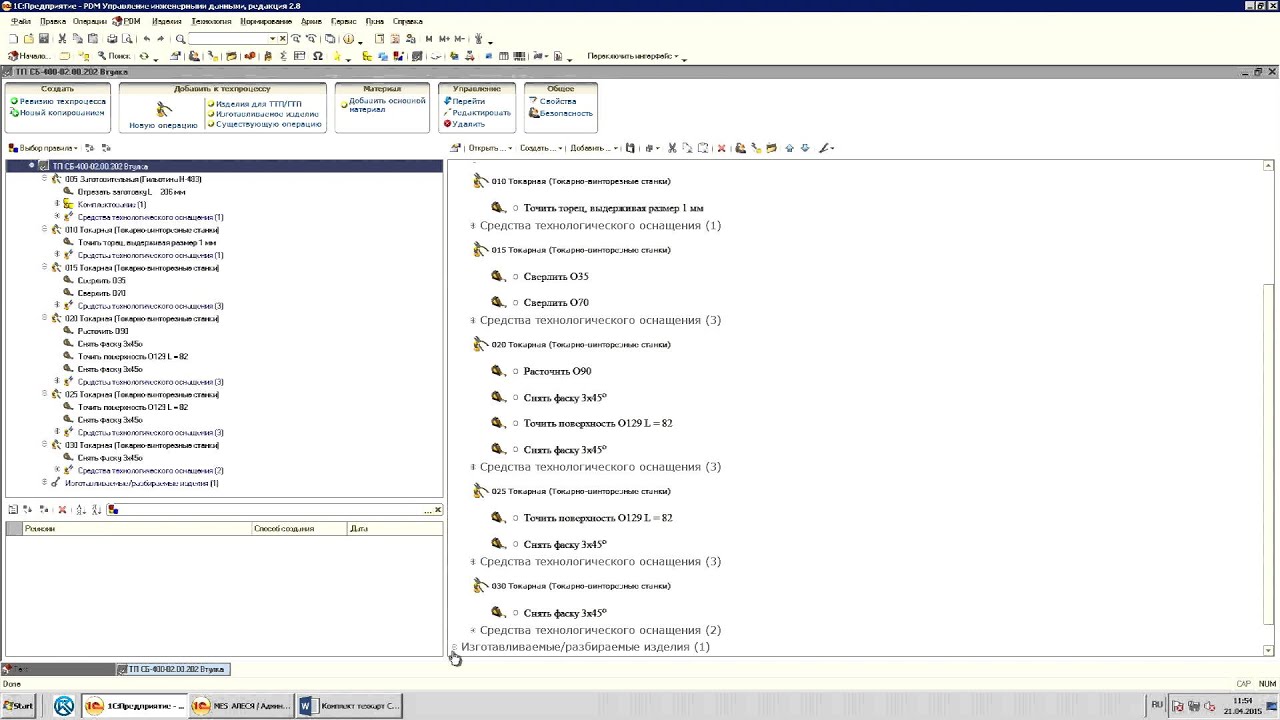Open the Файл menu
The height and width of the screenshot is (720, 1280).
tap(20, 21)
